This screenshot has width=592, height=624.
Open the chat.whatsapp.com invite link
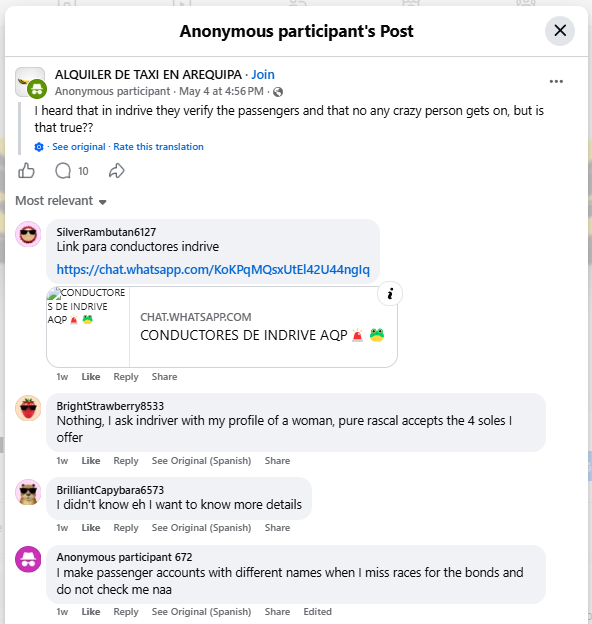click(x=213, y=269)
